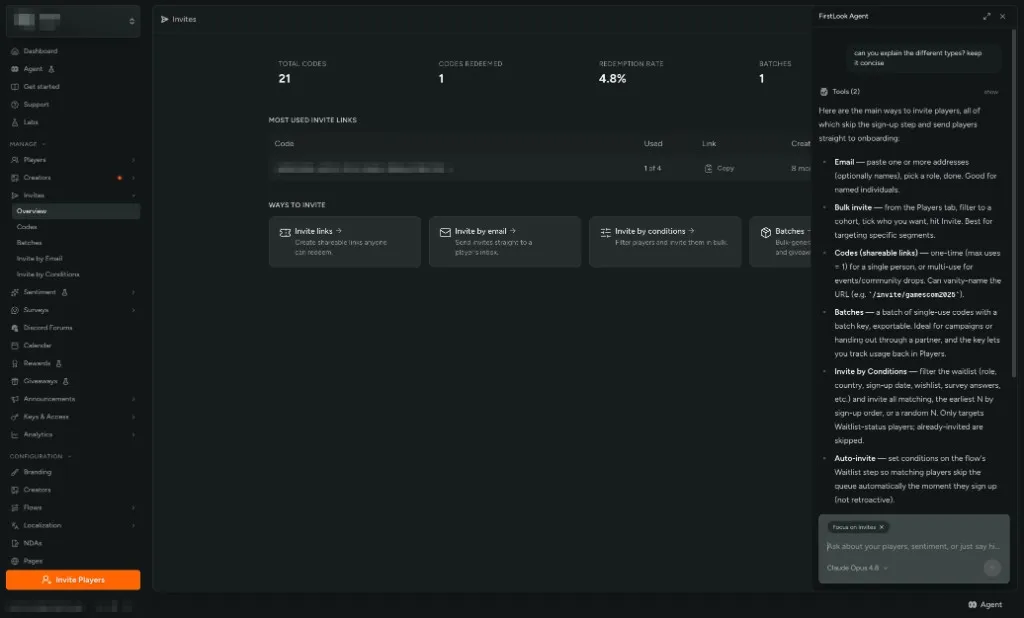Open the Invite by email card
The width and height of the screenshot is (1024, 618).
[x=505, y=242]
